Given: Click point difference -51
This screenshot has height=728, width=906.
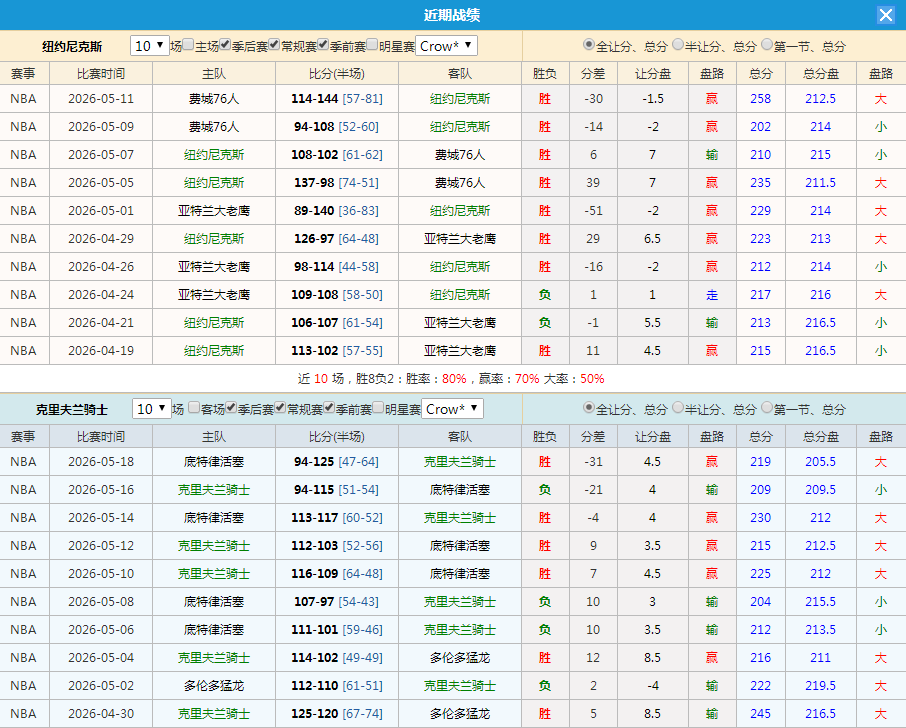Looking at the screenshot, I should 593,211.
